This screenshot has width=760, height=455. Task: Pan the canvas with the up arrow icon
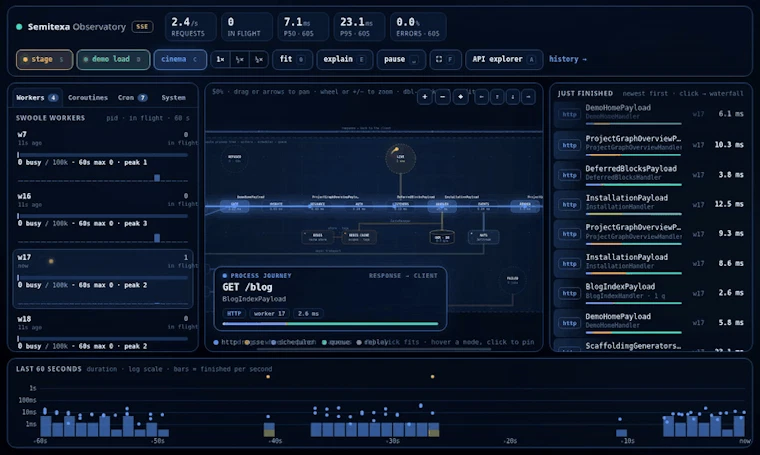(497, 97)
